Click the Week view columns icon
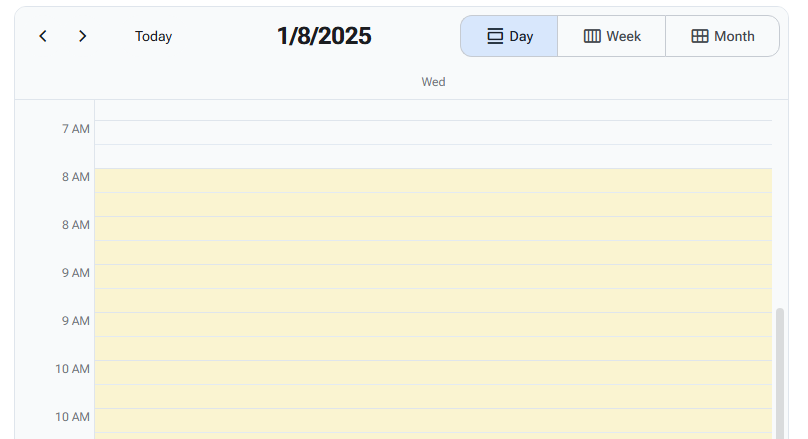This screenshot has height=439, width=808. coord(592,36)
